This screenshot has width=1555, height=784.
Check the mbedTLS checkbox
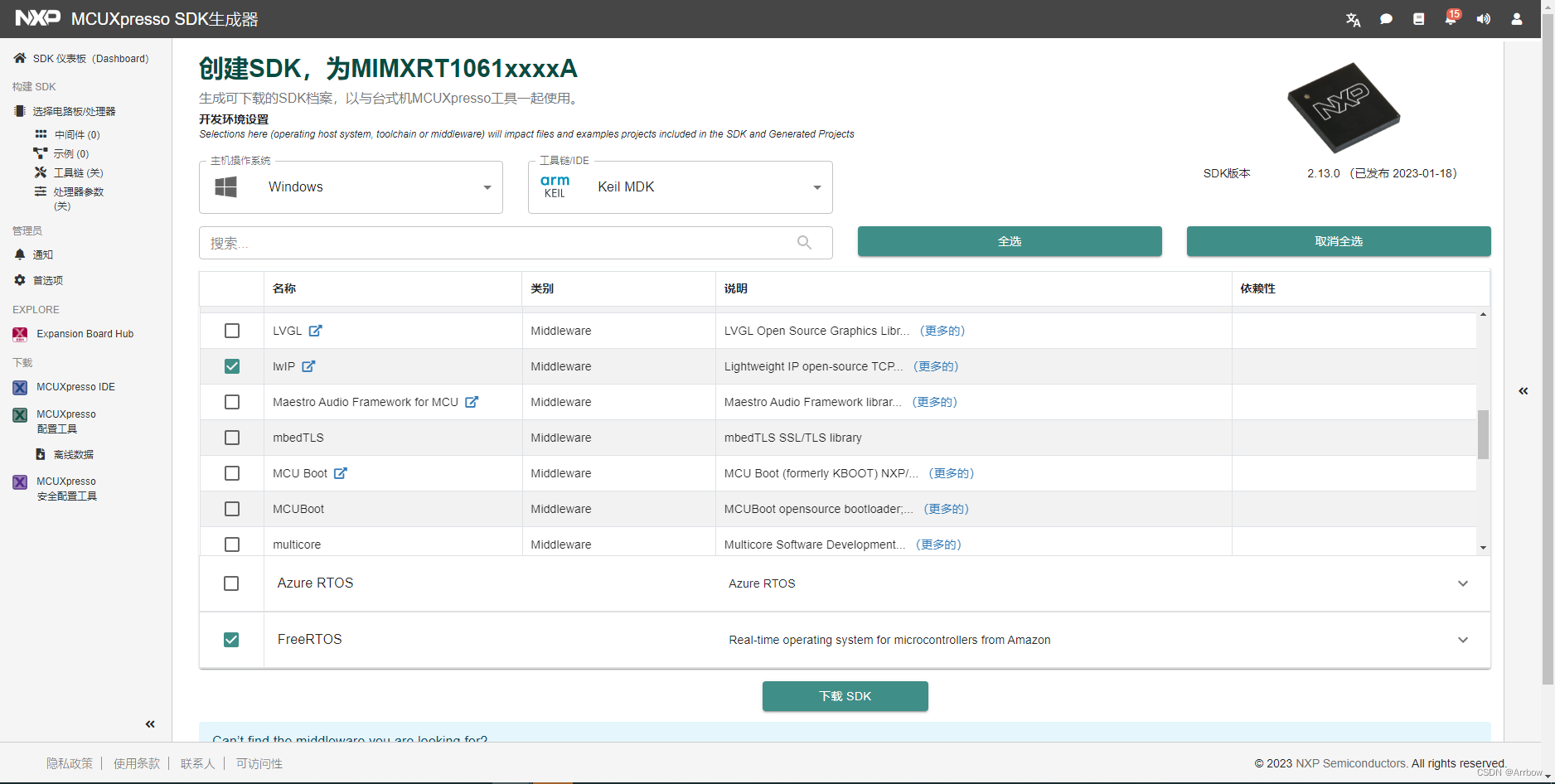232,438
